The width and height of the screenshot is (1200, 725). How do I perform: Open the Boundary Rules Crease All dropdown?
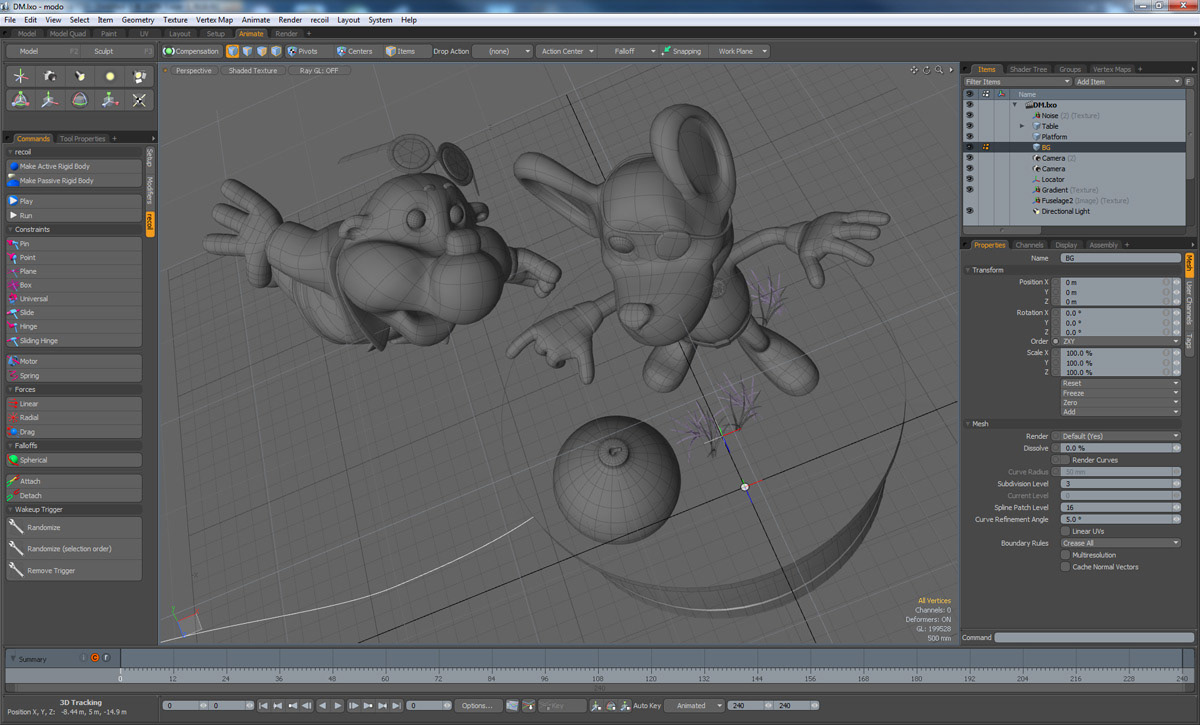(1119, 543)
